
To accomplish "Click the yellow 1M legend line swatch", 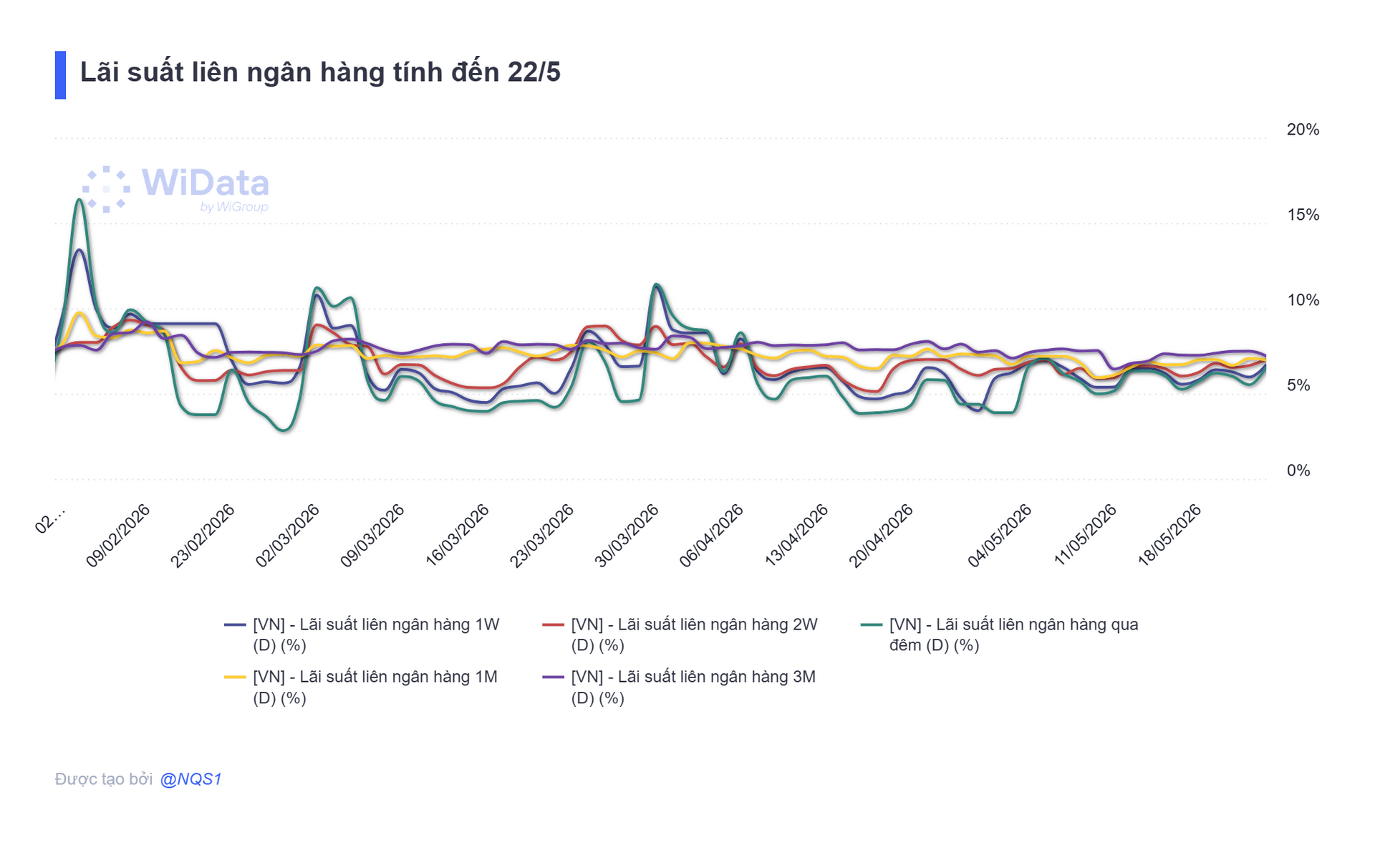I will tap(235, 677).
